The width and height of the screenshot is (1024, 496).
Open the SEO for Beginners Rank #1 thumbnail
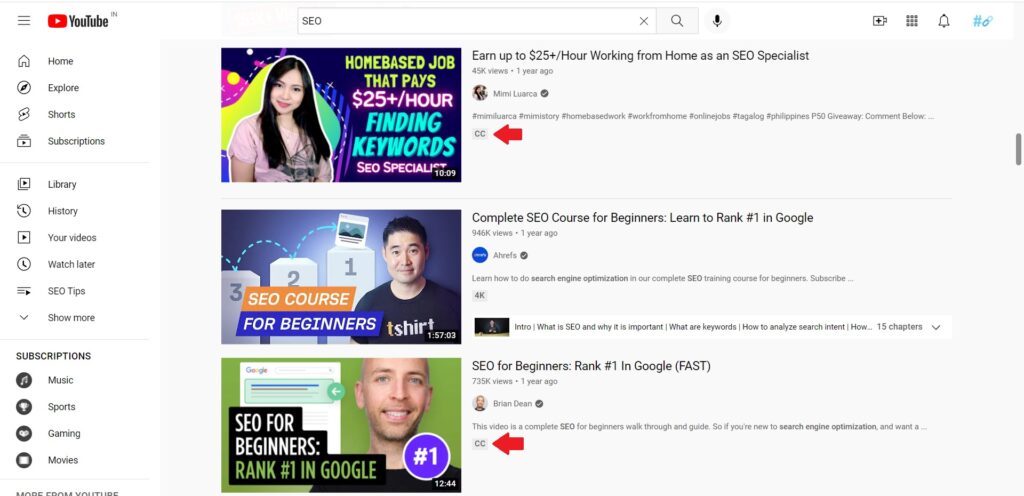pos(341,425)
